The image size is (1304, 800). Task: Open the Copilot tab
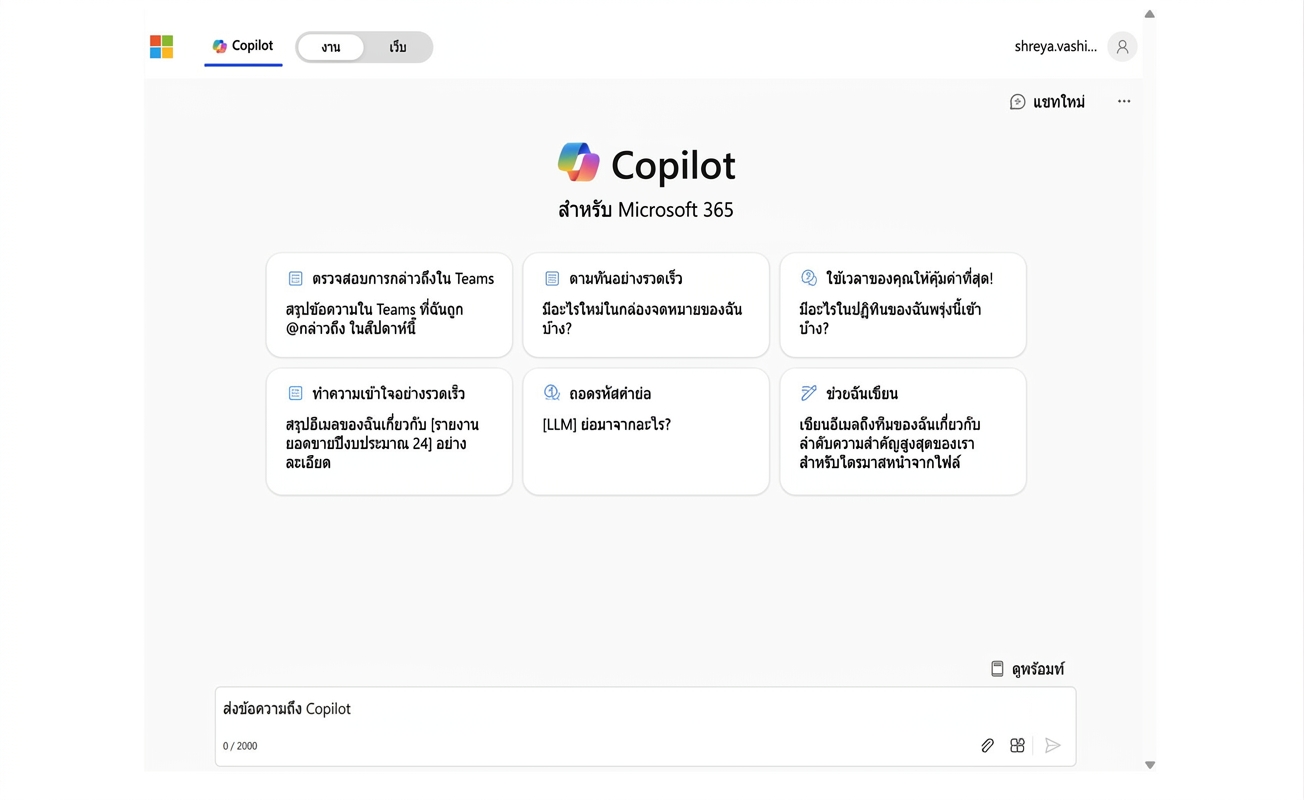coord(243,46)
